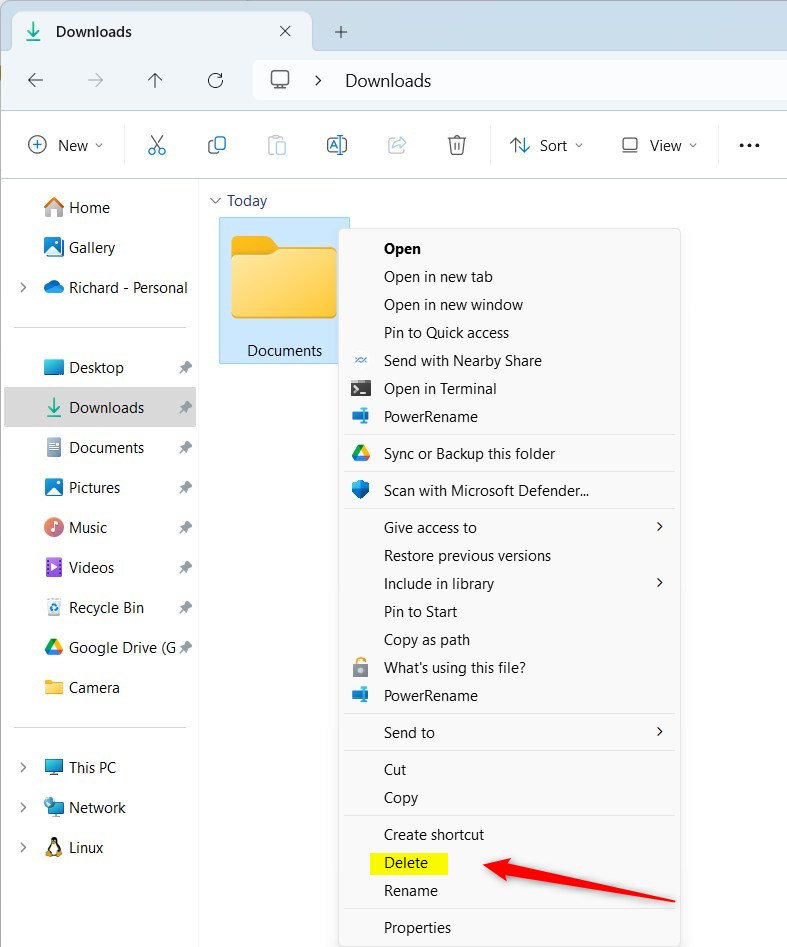Screen dimensions: 787x947
Task: Collapse the Today group header
Action: pos(215,201)
